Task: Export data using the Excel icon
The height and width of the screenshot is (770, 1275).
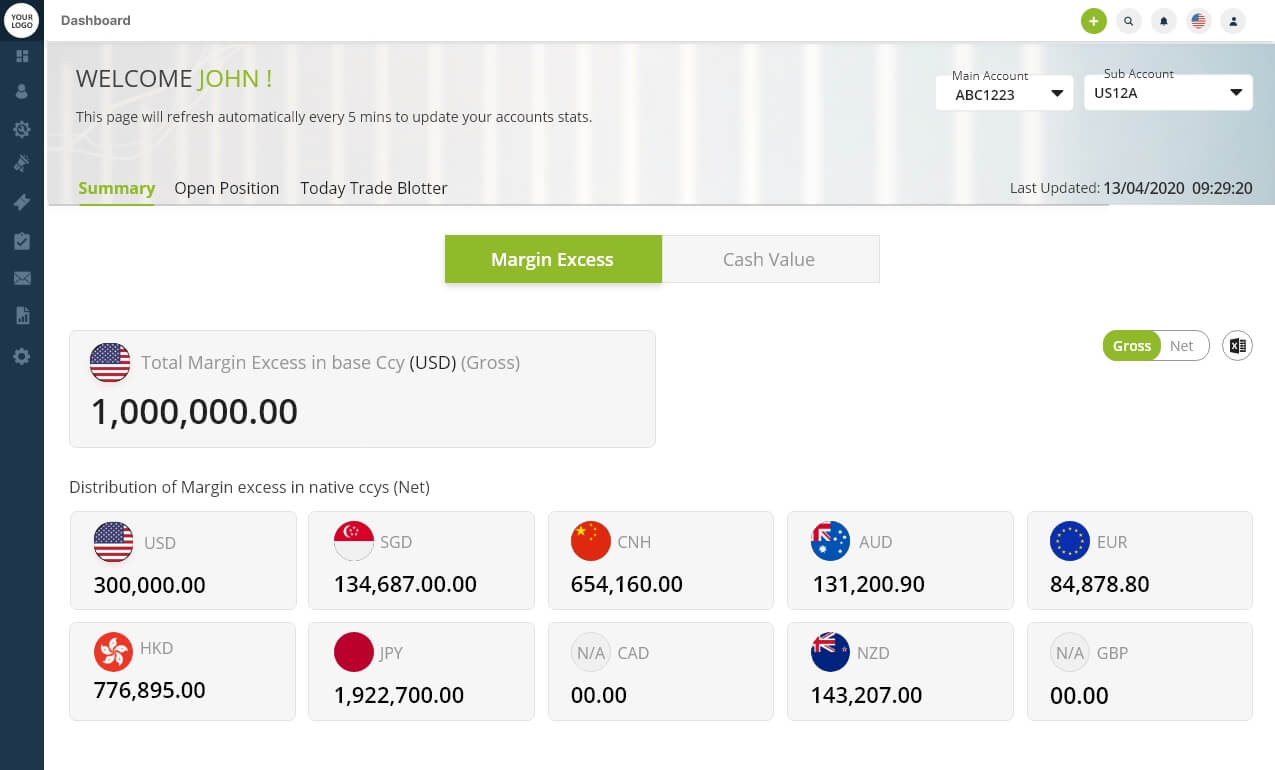Action: click(x=1237, y=345)
